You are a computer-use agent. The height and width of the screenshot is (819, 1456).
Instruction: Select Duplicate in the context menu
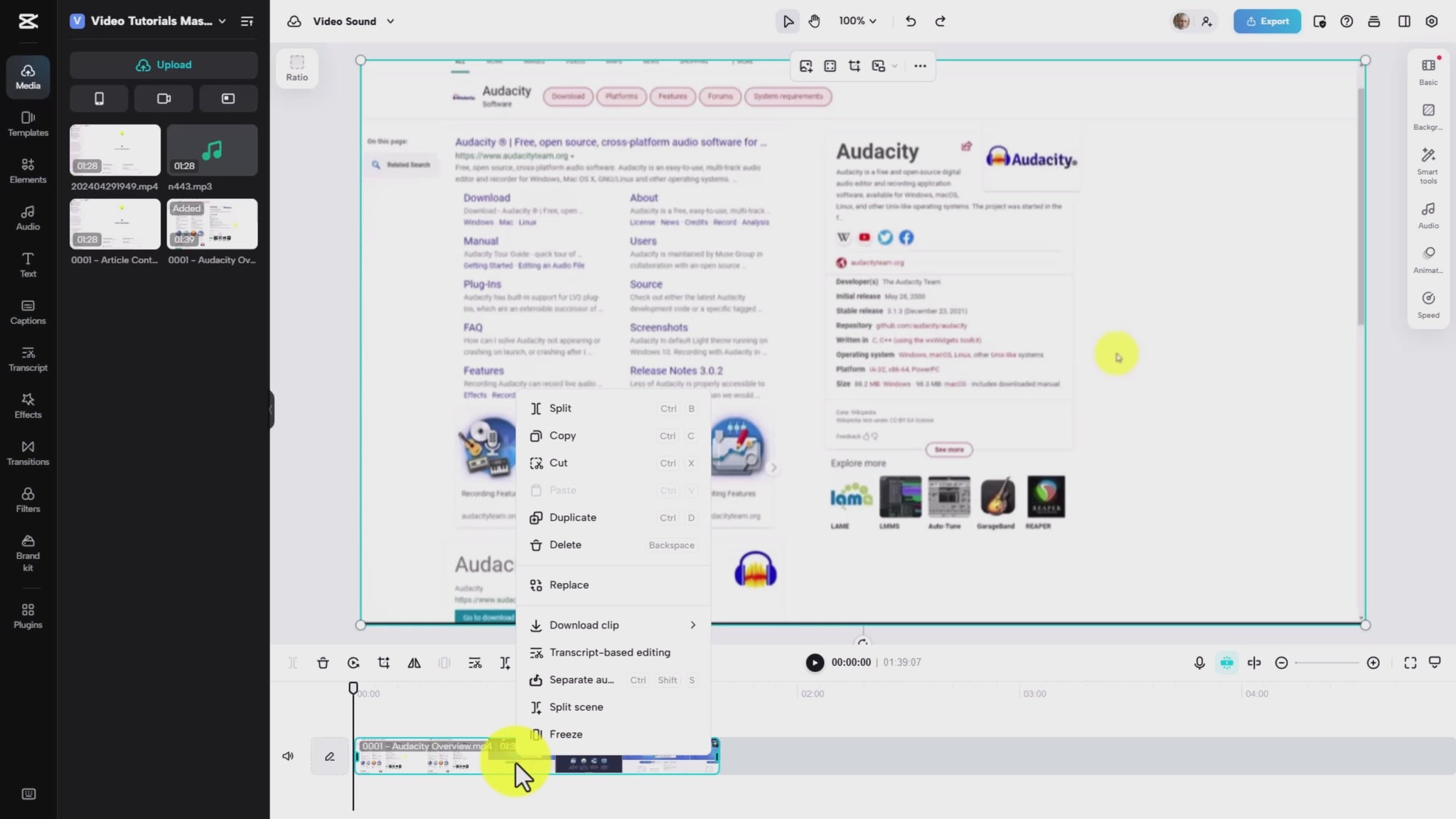pos(572,518)
